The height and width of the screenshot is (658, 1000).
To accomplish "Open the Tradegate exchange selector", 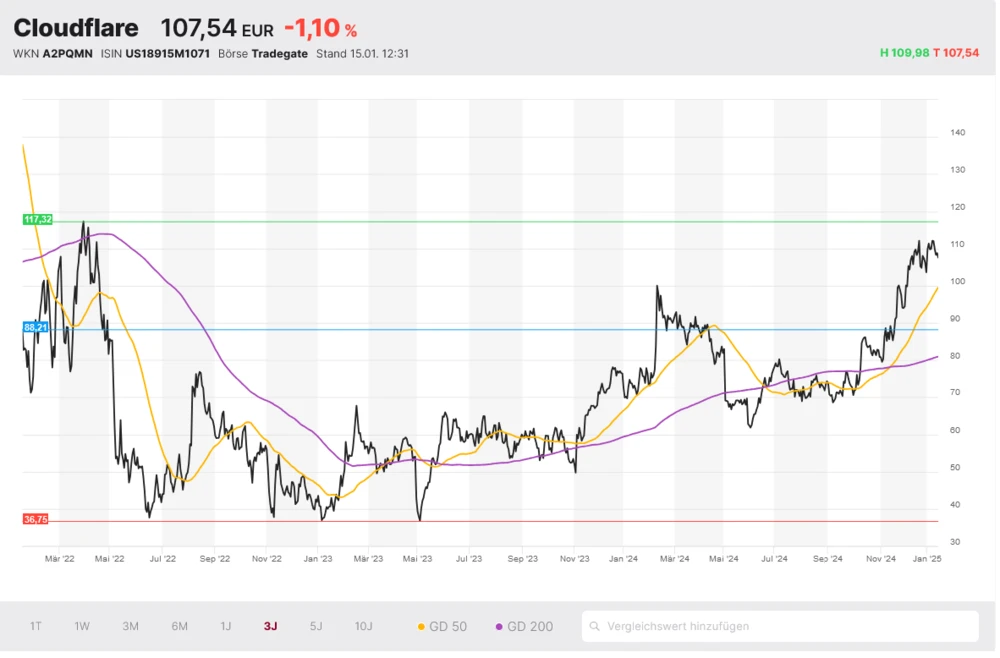I will point(279,54).
